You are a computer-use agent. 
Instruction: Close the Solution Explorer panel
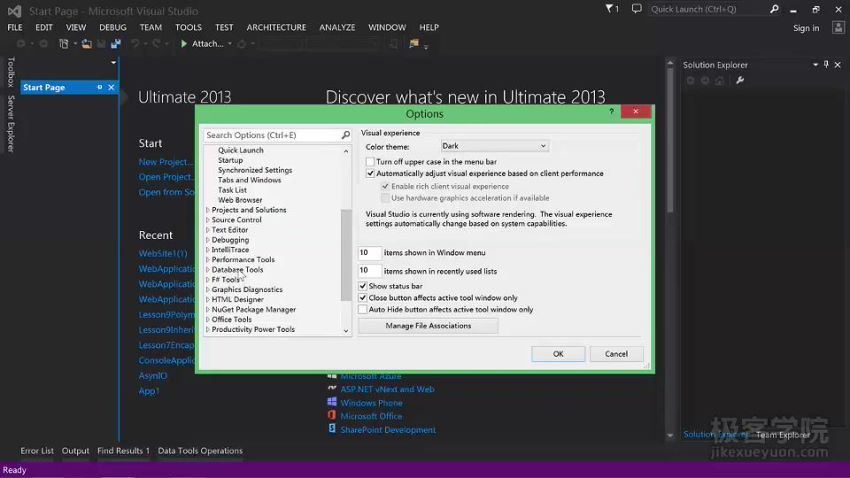tap(838, 64)
